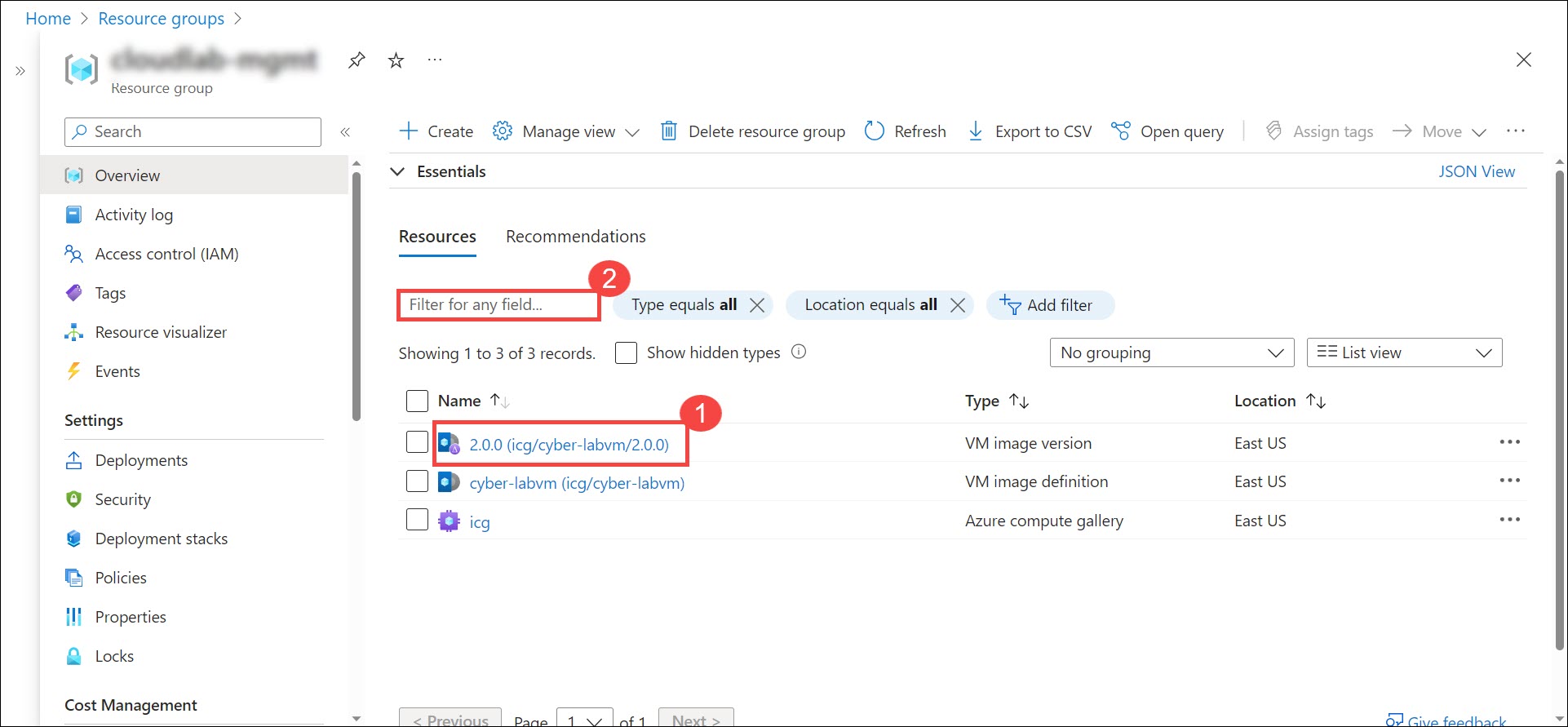Open 2.0.0 (icg/cyber-labvm/2.0.0) resource
Image resolution: width=1568 pixels, height=727 pixels.
coord(569,445)
